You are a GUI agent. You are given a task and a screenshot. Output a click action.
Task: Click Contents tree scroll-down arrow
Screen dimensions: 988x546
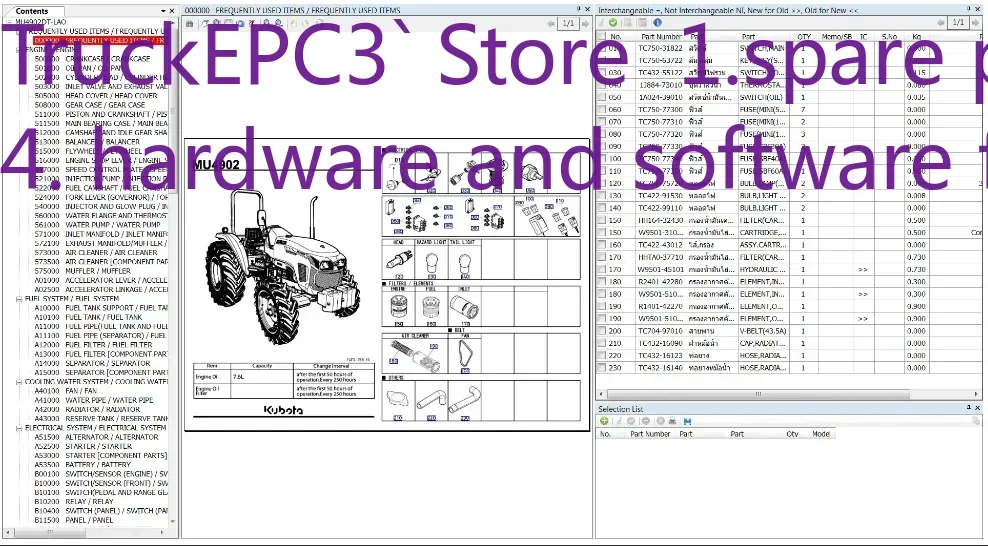click(x=173, y=521)
